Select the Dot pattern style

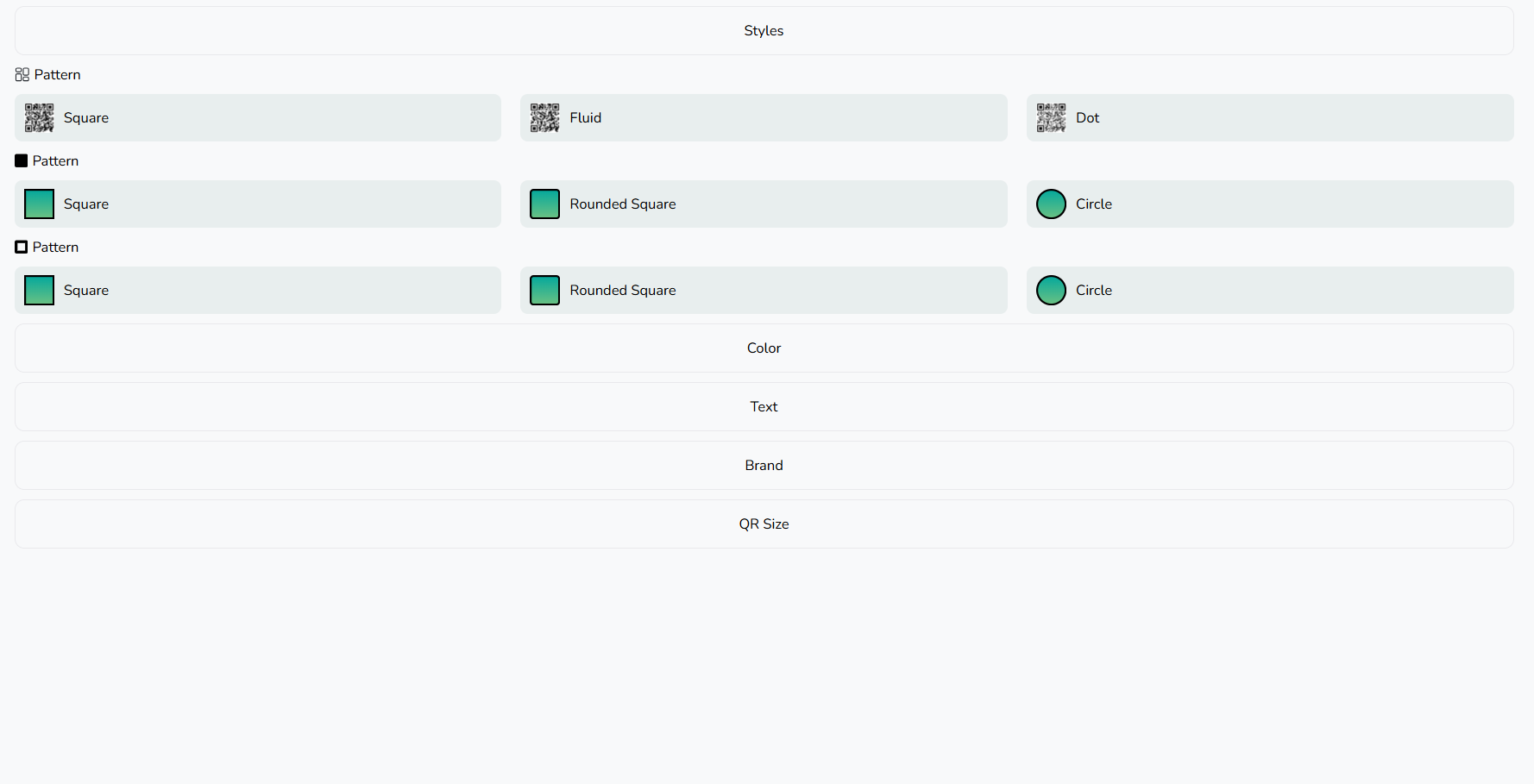point(1269,118)
